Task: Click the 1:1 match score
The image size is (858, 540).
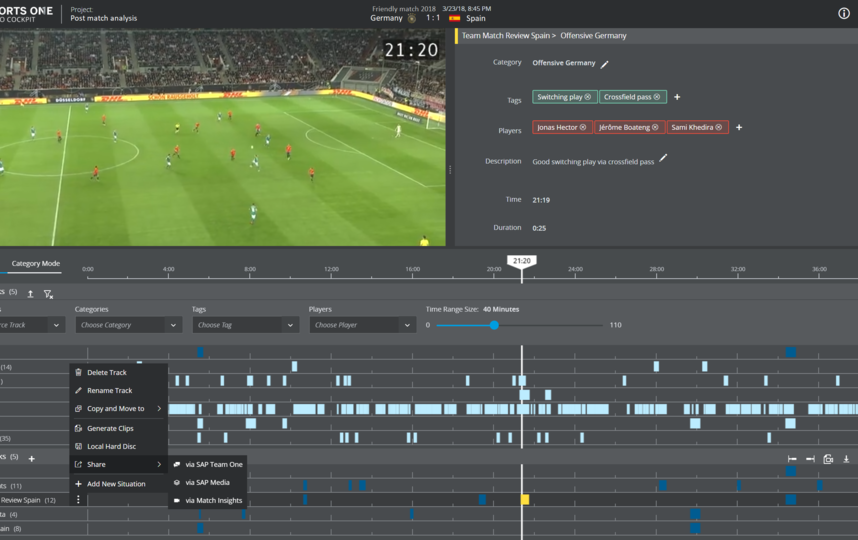Action: click(433, 18)
